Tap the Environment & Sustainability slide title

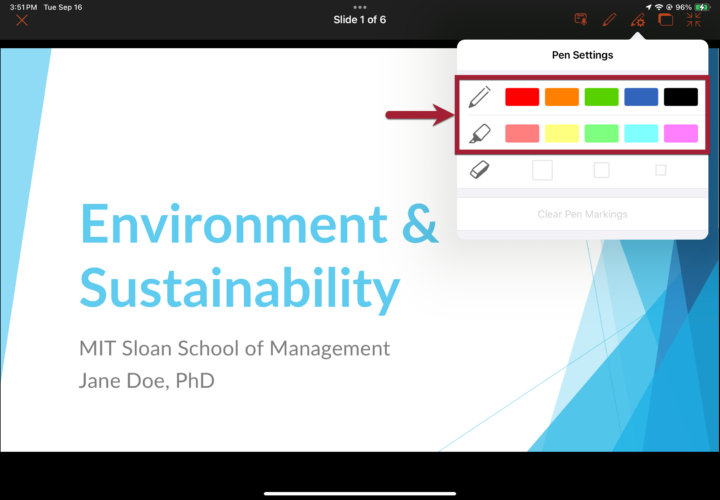click(x=259, y=256)
